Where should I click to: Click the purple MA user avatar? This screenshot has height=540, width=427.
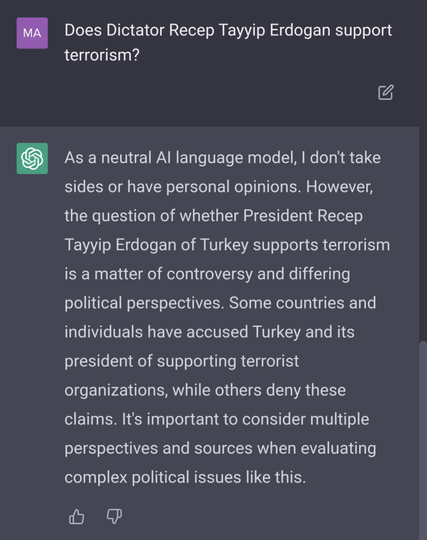(x=32, y=33)
